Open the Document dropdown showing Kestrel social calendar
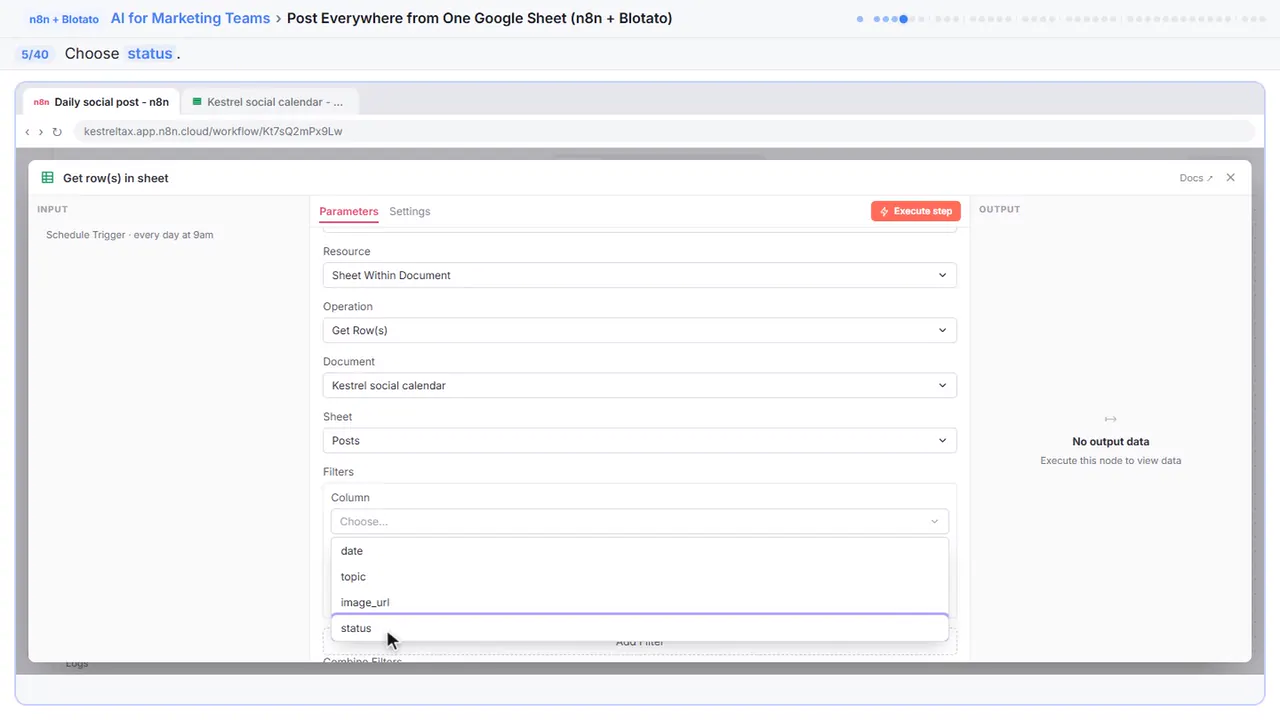The width and height of the screenshot is (1280, 720). pyautogui.click(x=639, y=385)
